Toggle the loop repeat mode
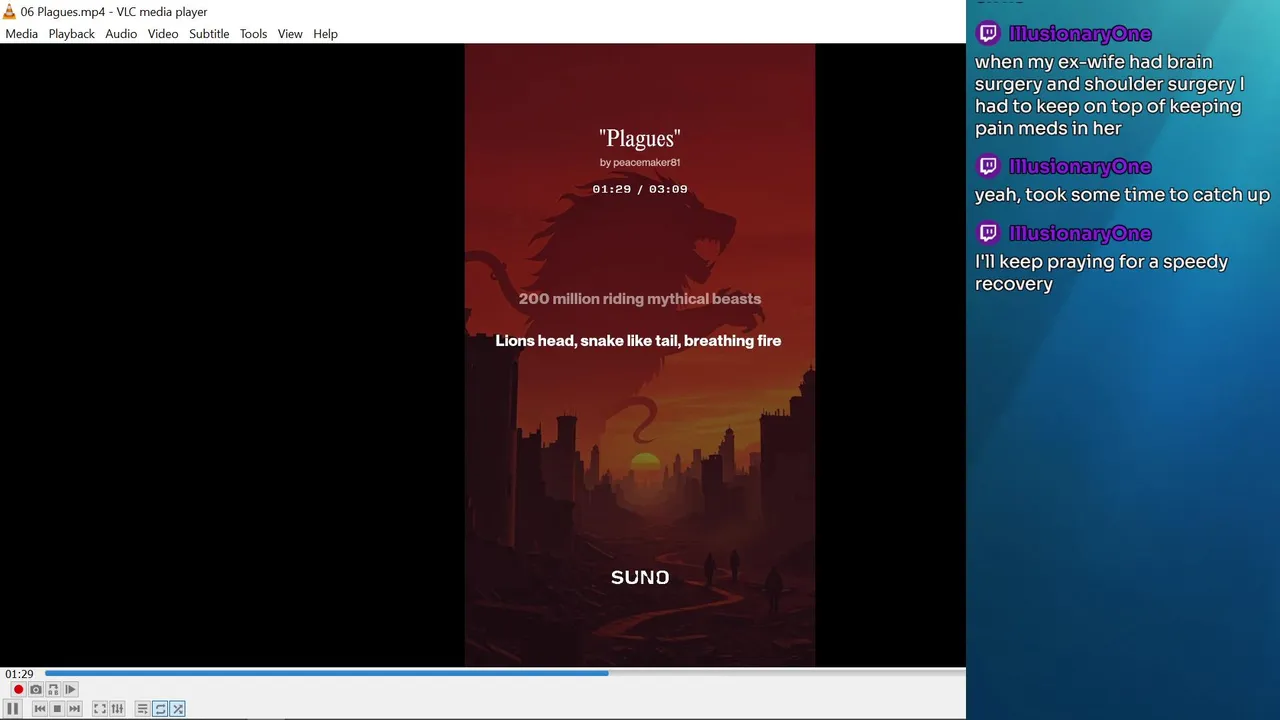Image resolution: width=1280 pixels, height=720 pixels. (x=160, y=709)
